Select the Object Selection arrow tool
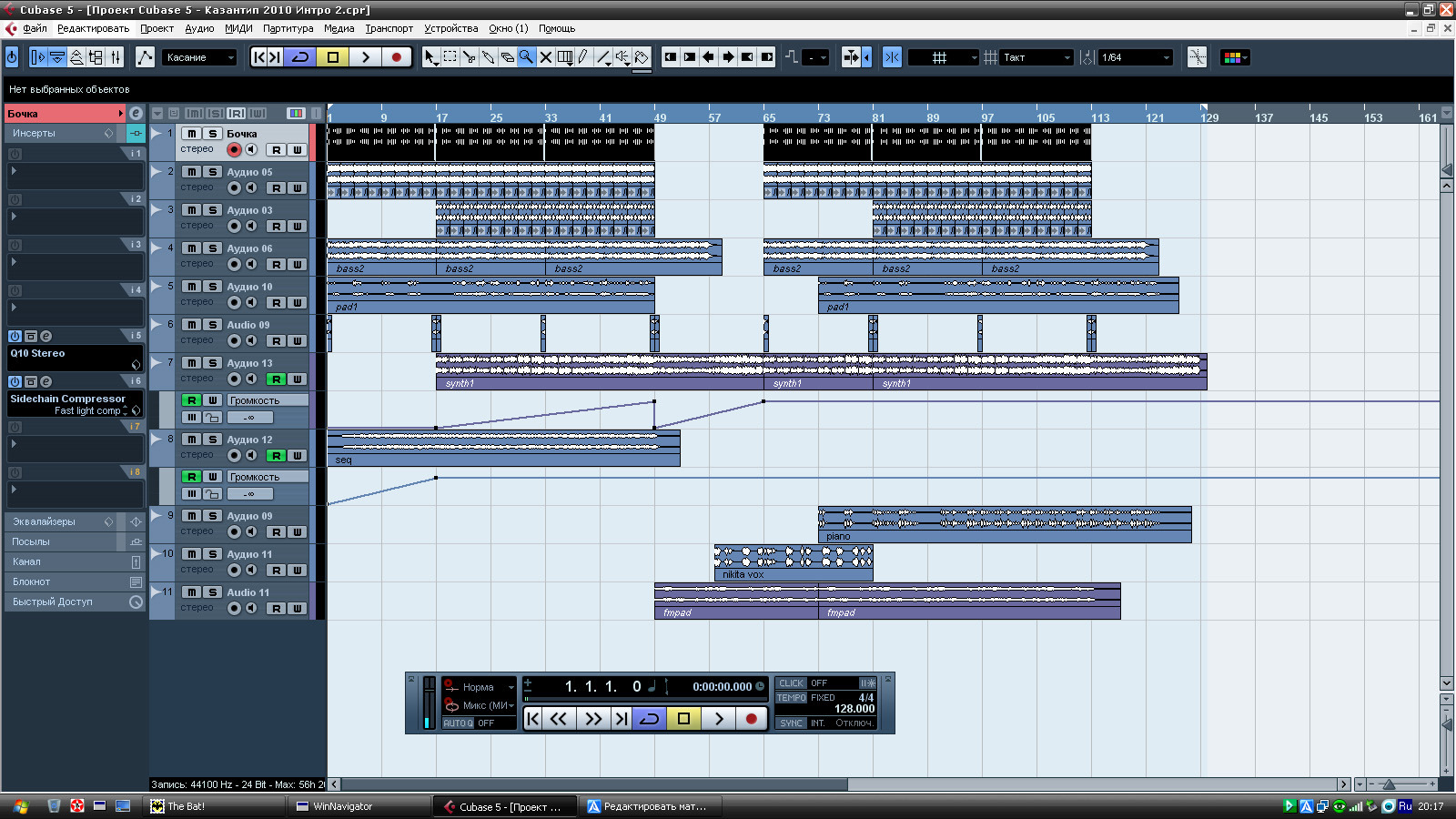The width and height of the screenshot is (1456, 819). (x=430, y=57)
